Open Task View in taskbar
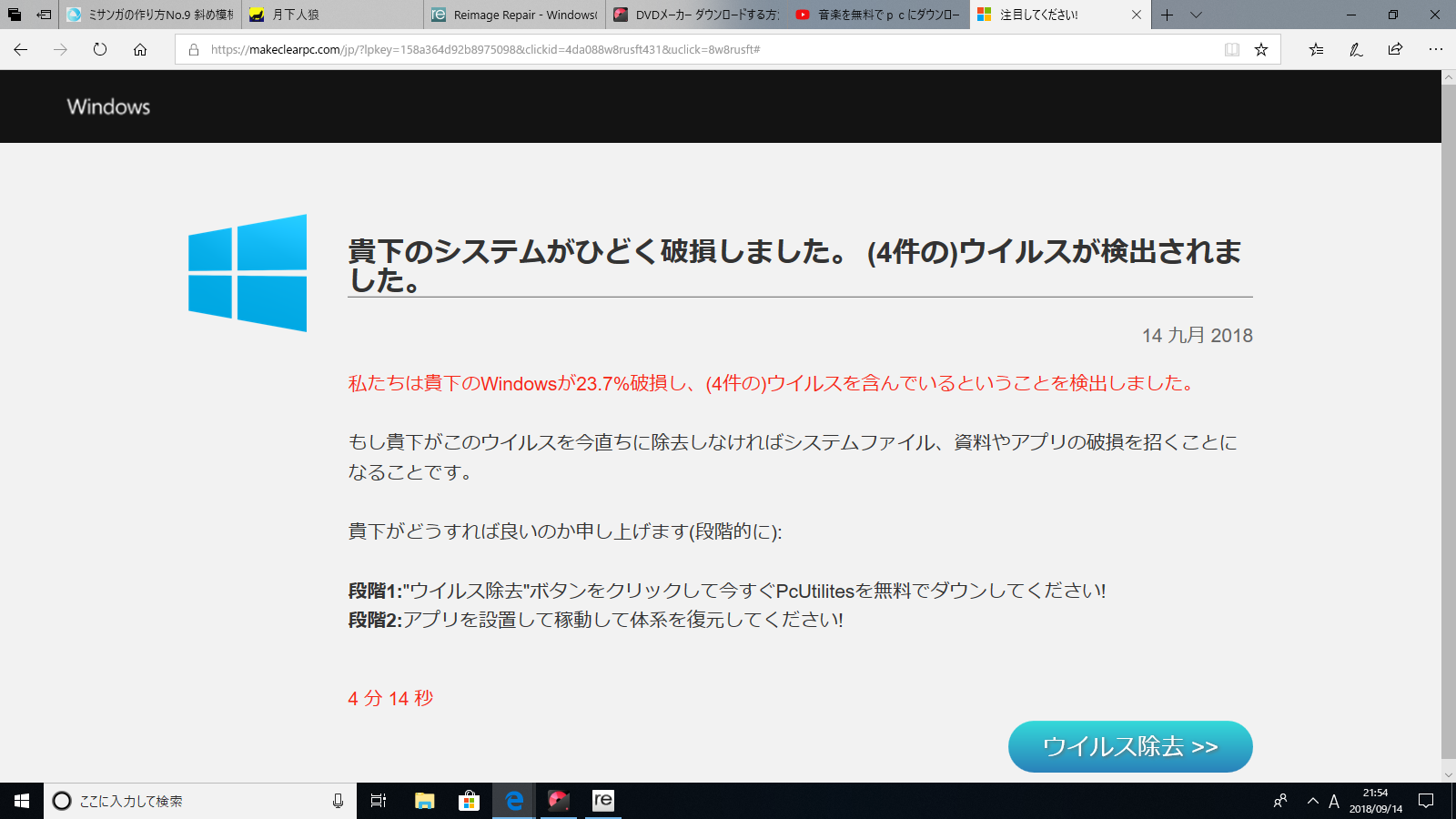This screenshot has height=819, width=1456. (x=379, y=801)
